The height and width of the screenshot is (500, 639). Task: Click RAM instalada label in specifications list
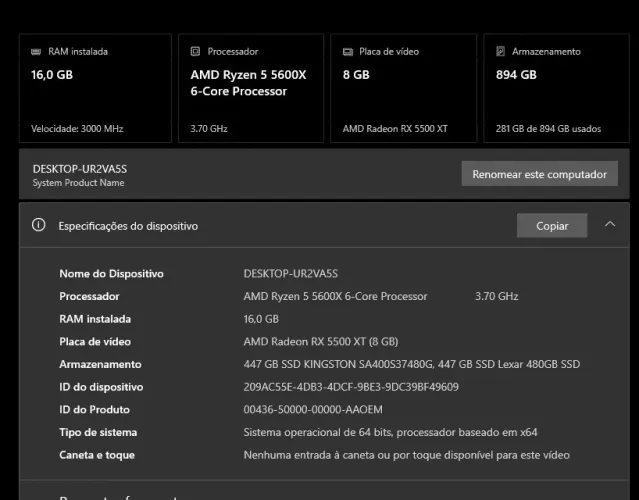coord(95,319)
